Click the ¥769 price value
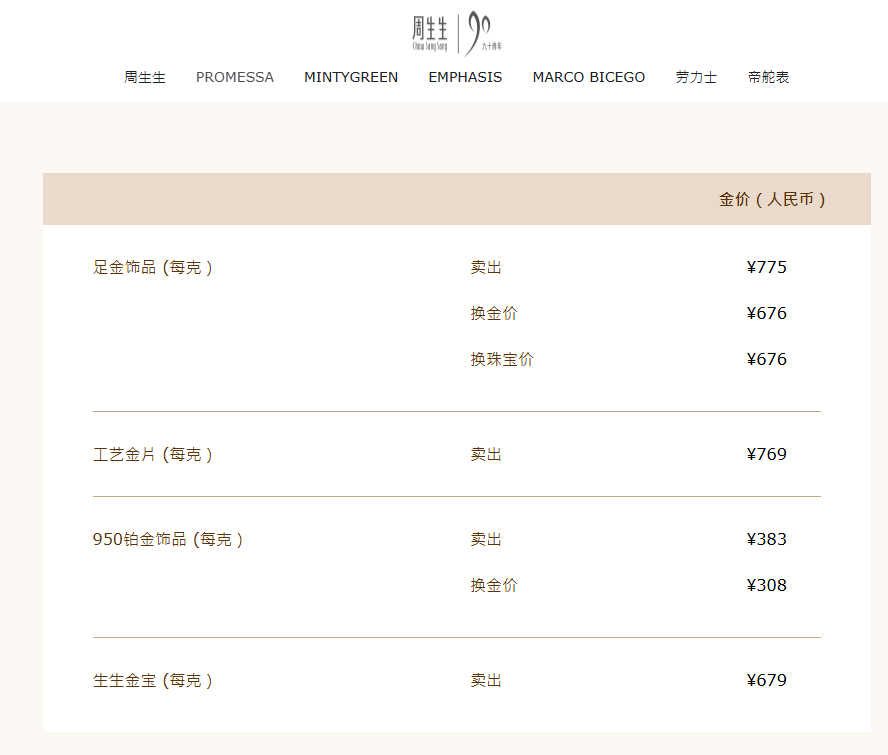 [x=766, y=454]
